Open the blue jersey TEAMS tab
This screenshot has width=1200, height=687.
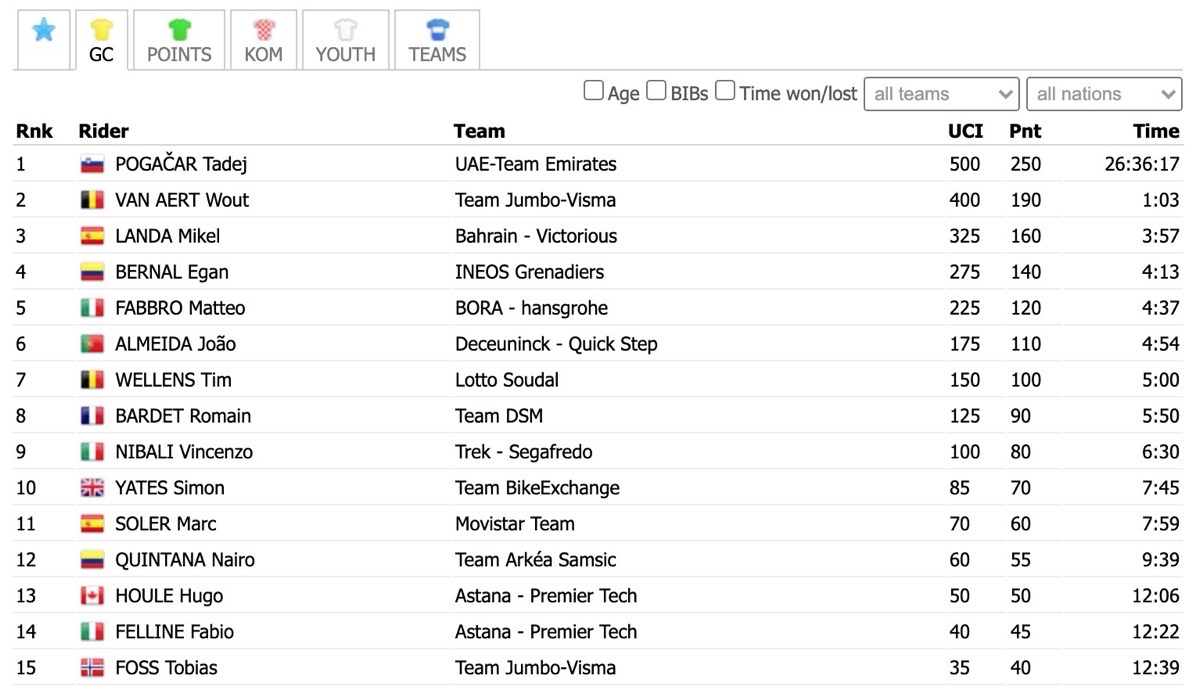tap(437, 40)
